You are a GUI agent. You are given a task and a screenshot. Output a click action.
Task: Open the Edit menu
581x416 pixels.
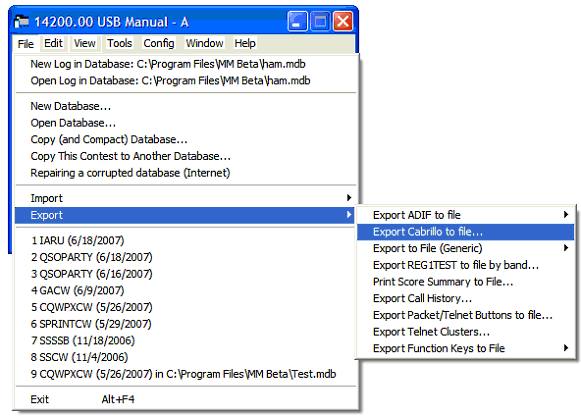coord(53,43)
